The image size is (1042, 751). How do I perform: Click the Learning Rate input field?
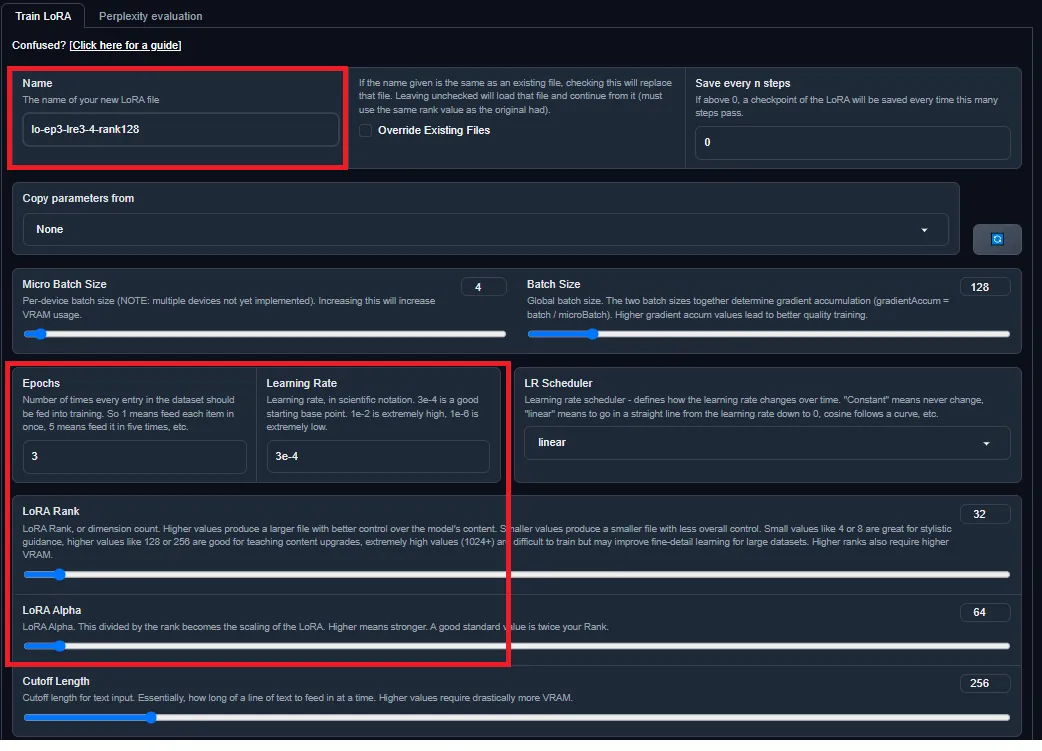[x=378, y=456]
